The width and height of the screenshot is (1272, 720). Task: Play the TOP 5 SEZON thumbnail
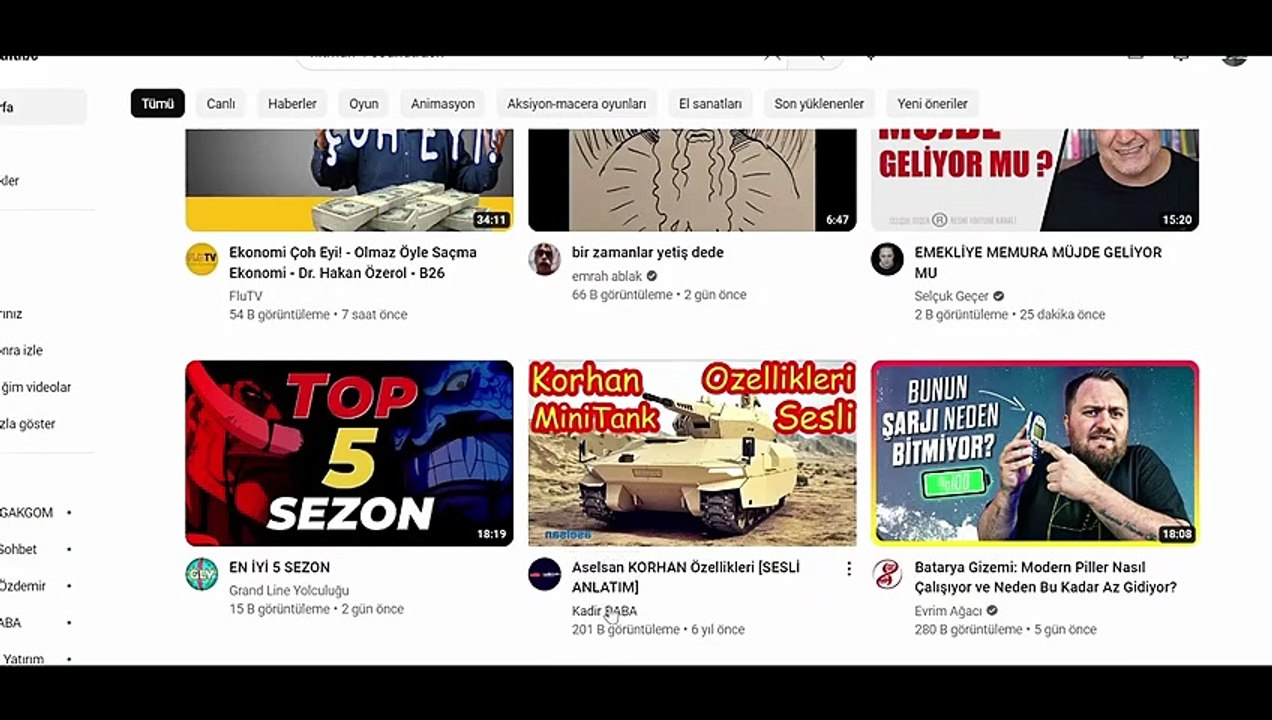click(349, 453)
